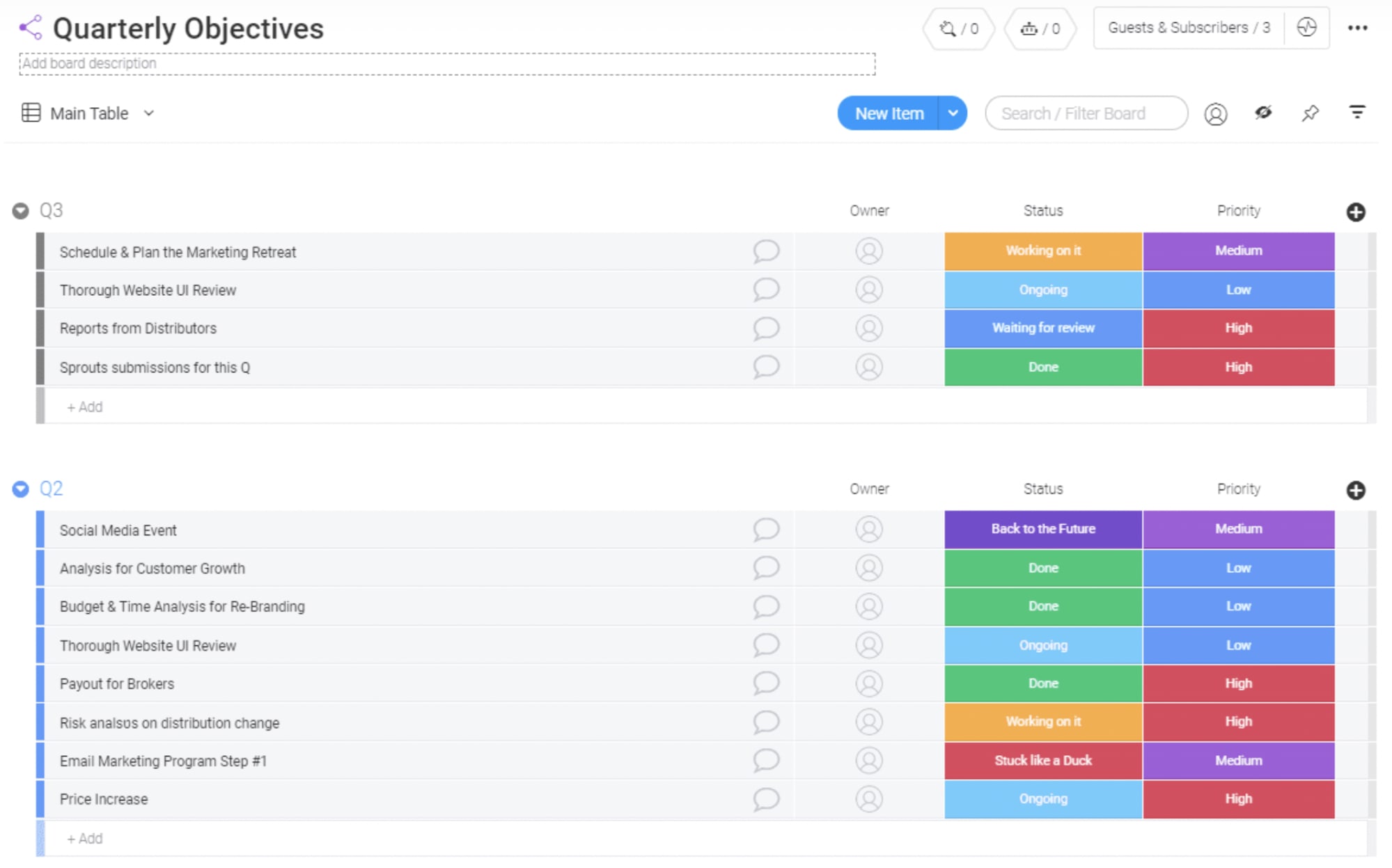Select the Owner column header in Q2
The width and height of the screenshot is (1392, 868).
tap(869, 489)
